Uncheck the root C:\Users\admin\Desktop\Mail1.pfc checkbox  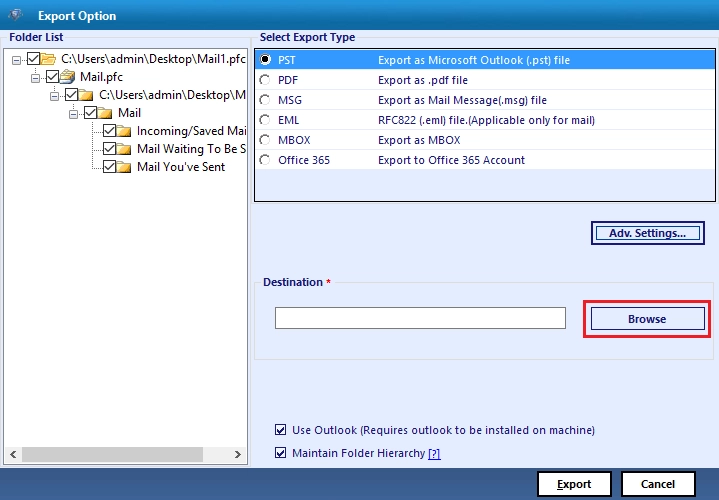click(33, 59)
